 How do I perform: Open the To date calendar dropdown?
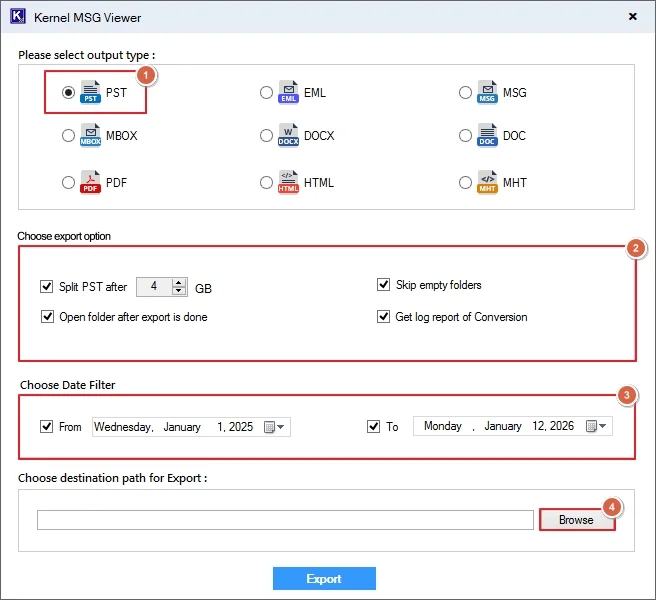coord(596,426)
